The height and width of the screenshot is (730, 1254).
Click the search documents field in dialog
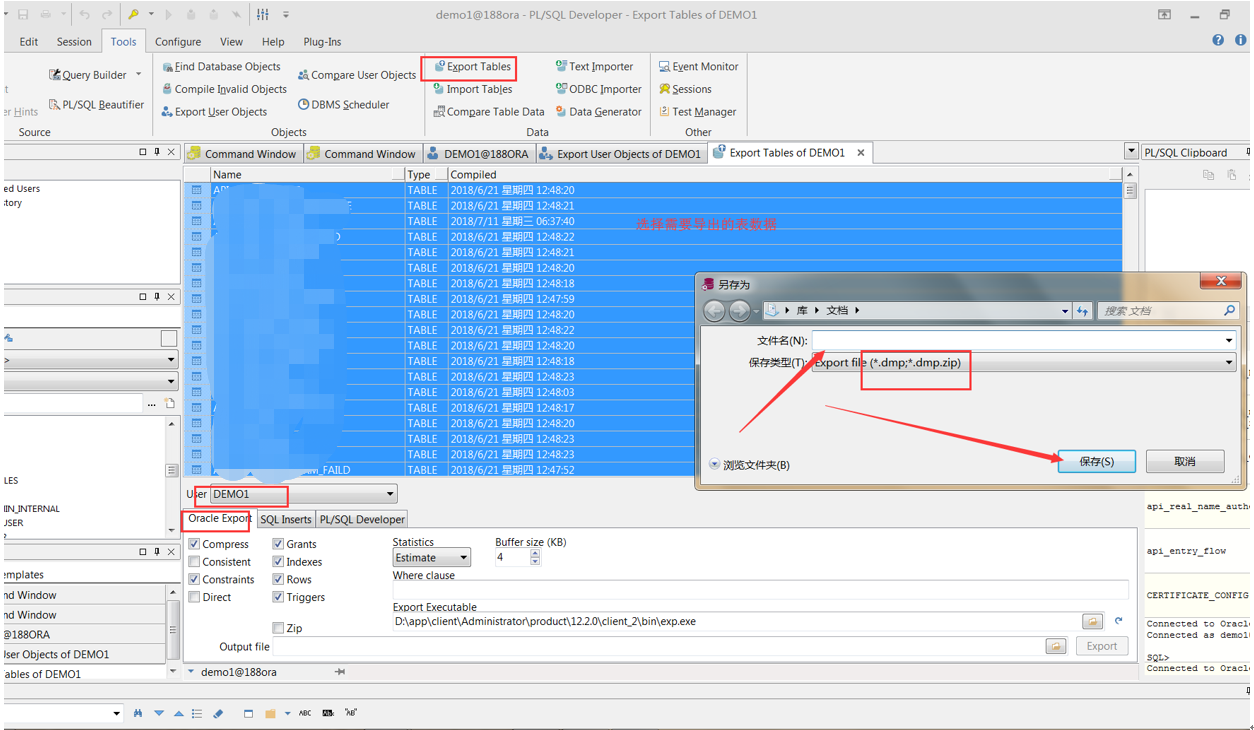point(1169,311)
